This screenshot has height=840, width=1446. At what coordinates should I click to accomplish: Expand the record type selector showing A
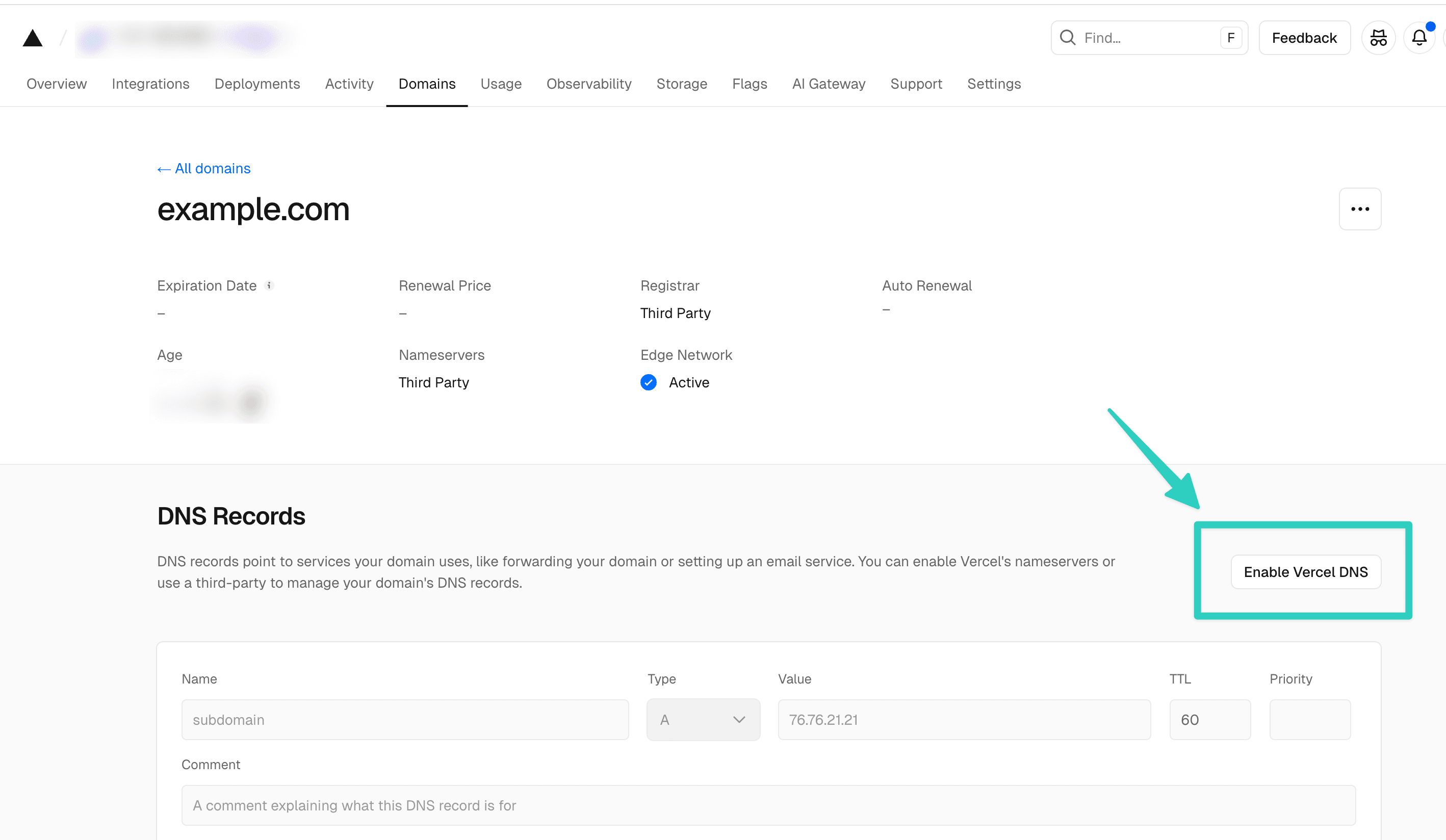pyautogui.click(x=704, y=720)
